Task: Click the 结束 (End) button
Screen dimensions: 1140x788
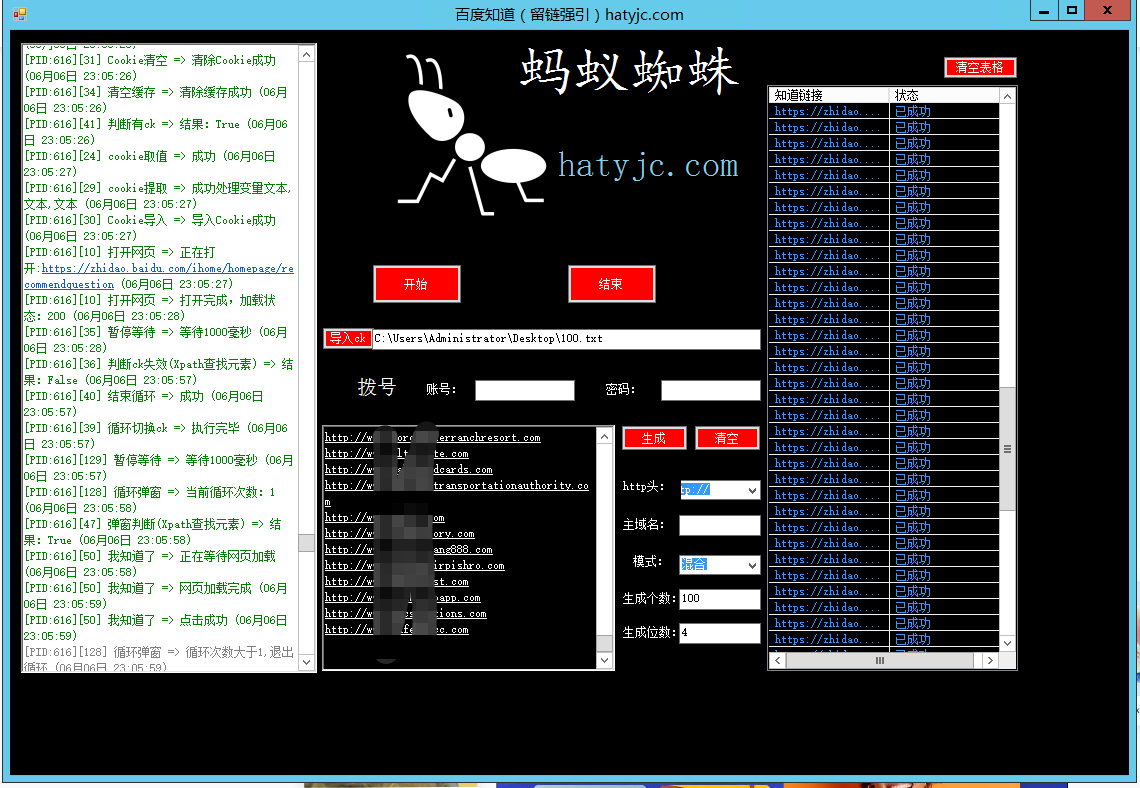Action: (x=611, y=284)
